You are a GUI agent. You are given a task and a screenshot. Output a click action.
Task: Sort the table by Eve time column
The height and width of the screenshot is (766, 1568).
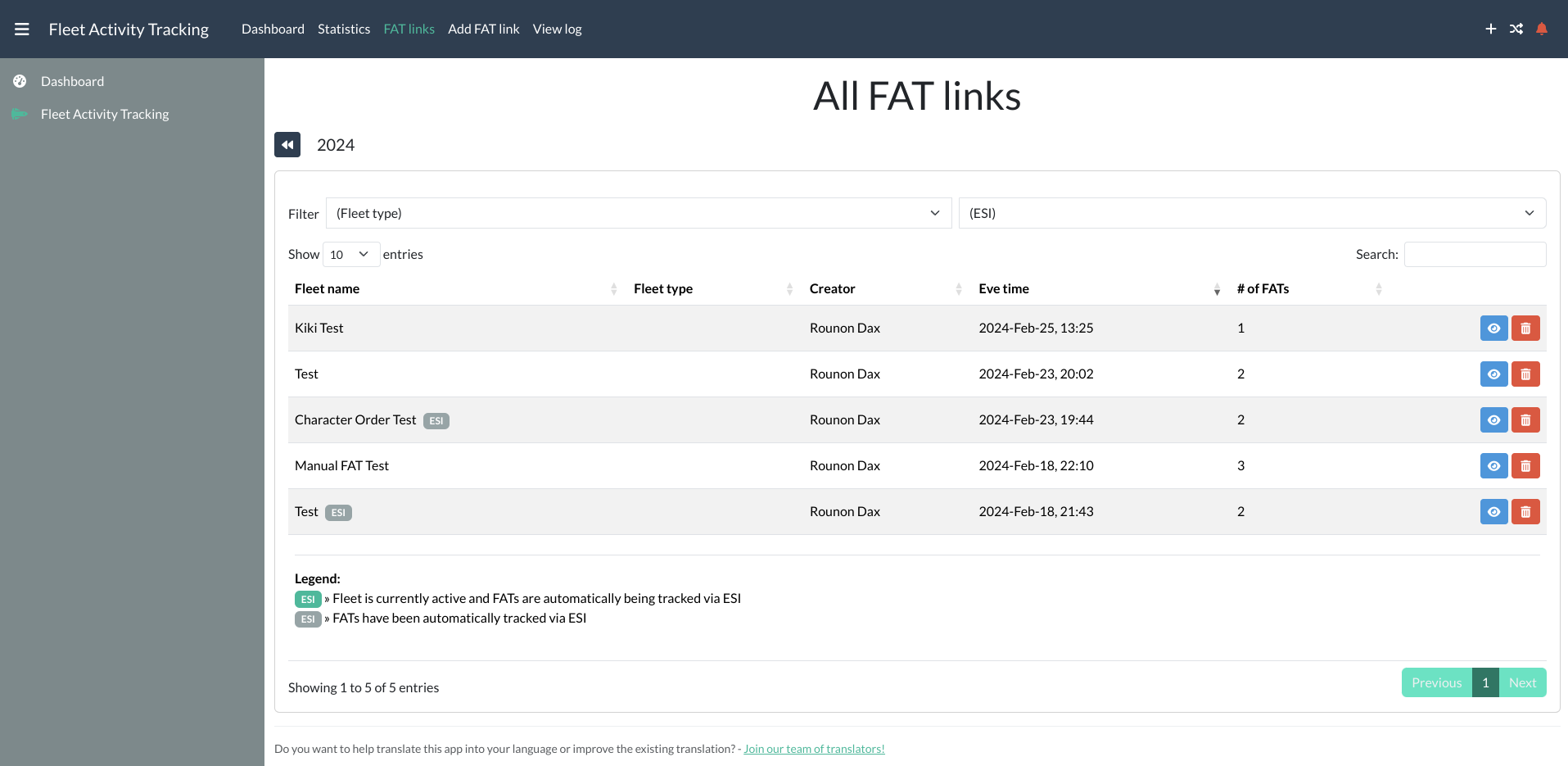coord(1005,288)
